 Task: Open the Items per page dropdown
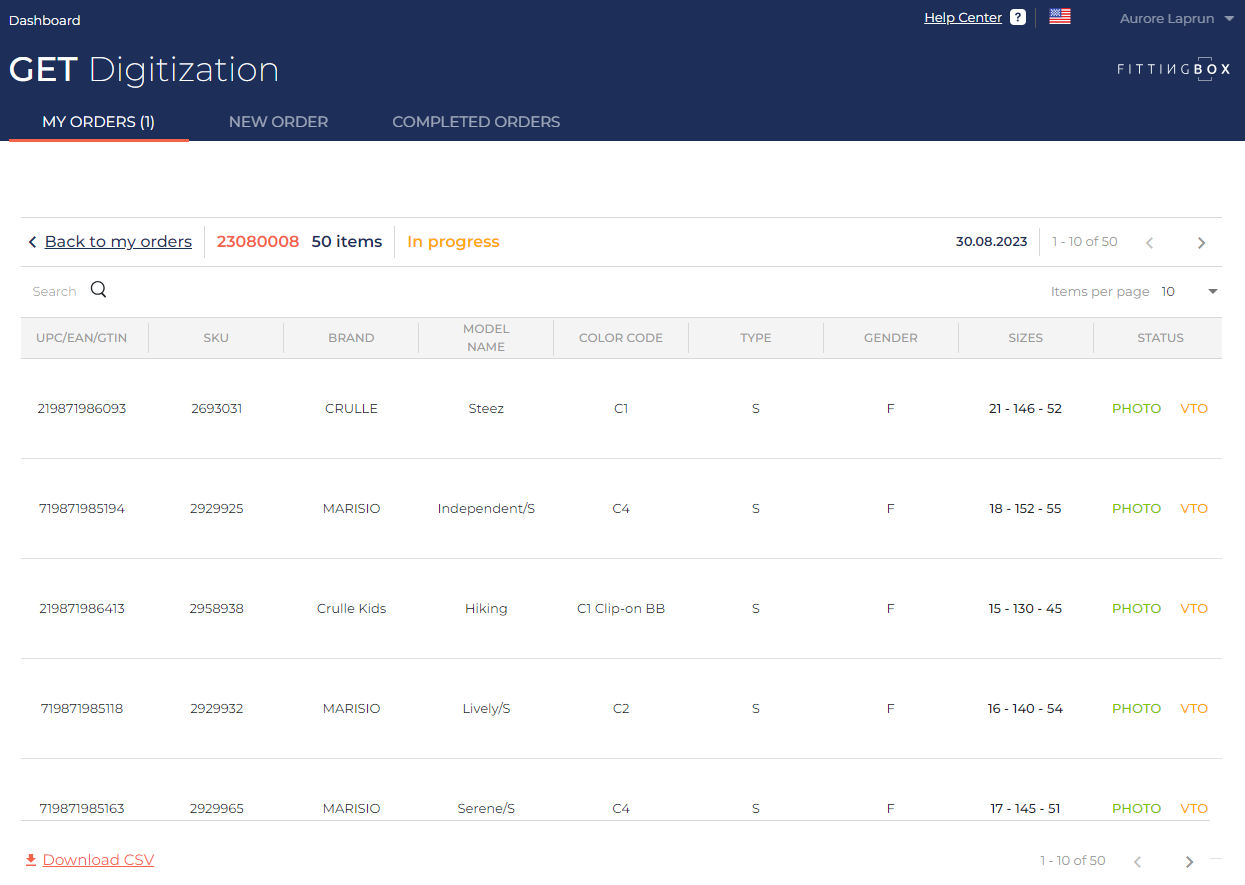tap(1189, 292)
